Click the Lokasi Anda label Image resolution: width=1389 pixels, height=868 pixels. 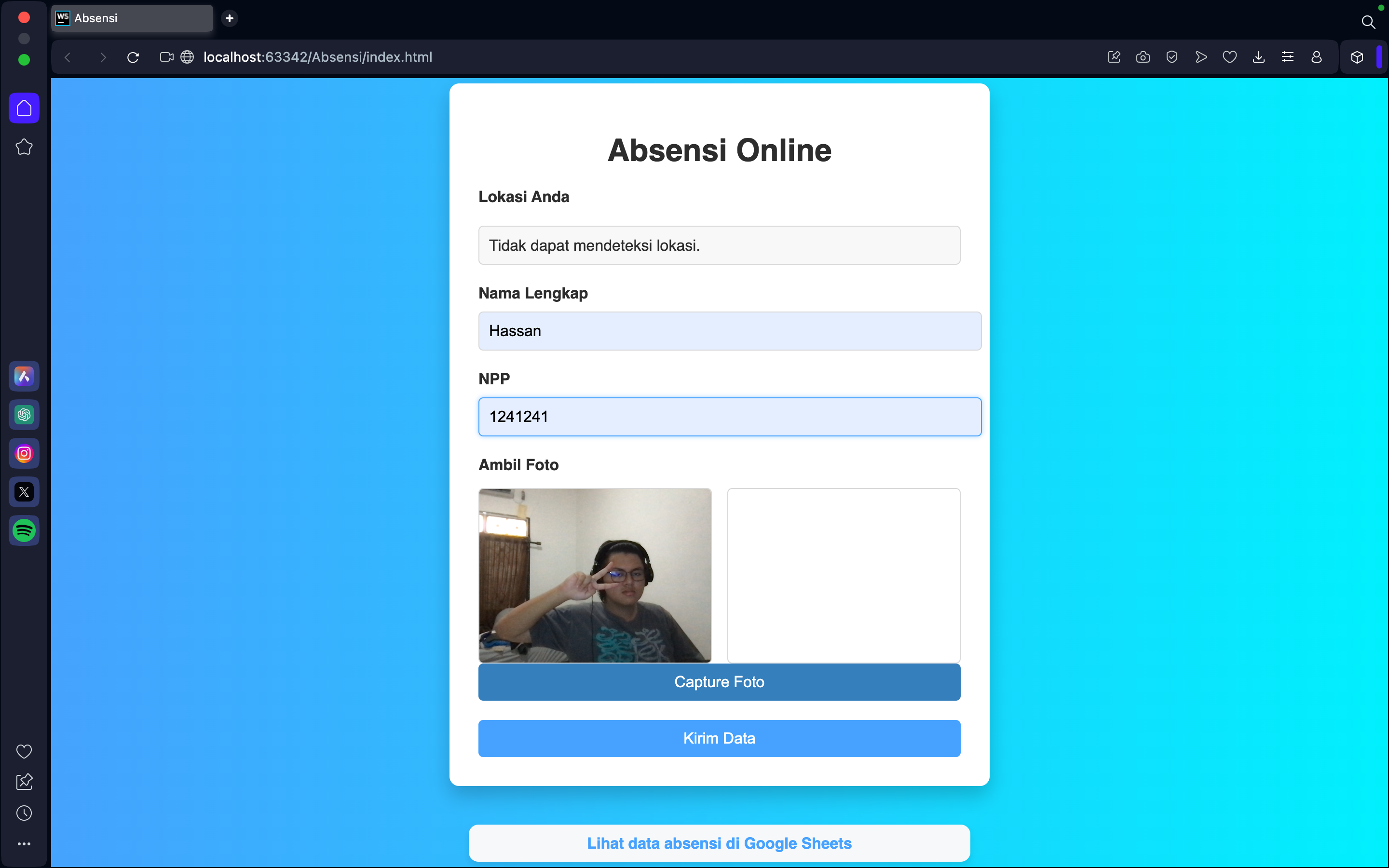click(523, 197)
